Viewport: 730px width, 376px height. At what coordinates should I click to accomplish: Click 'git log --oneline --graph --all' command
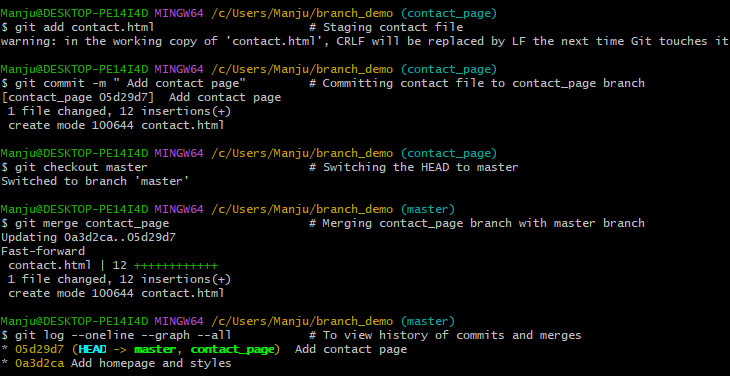point(123,335)
